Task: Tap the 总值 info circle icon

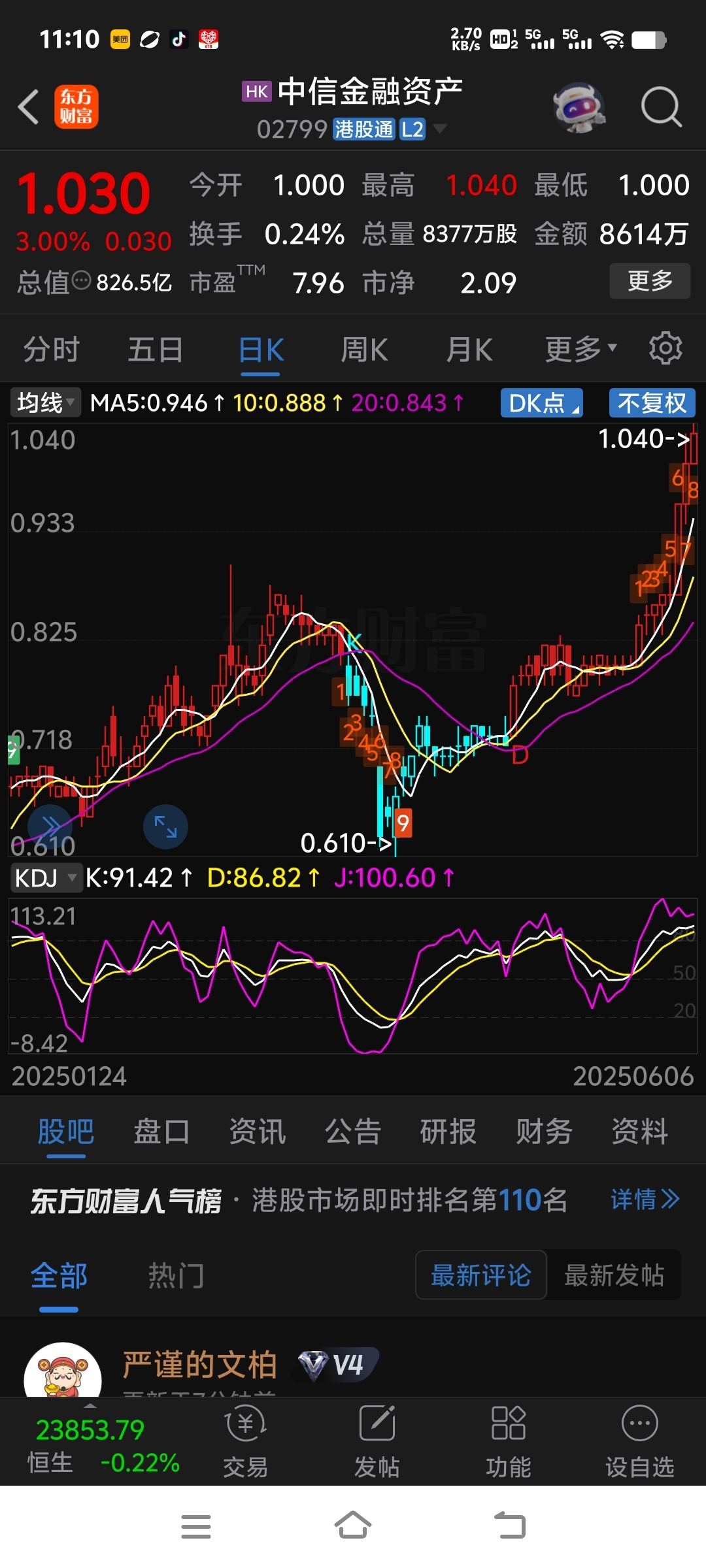Action: (81, 281)
